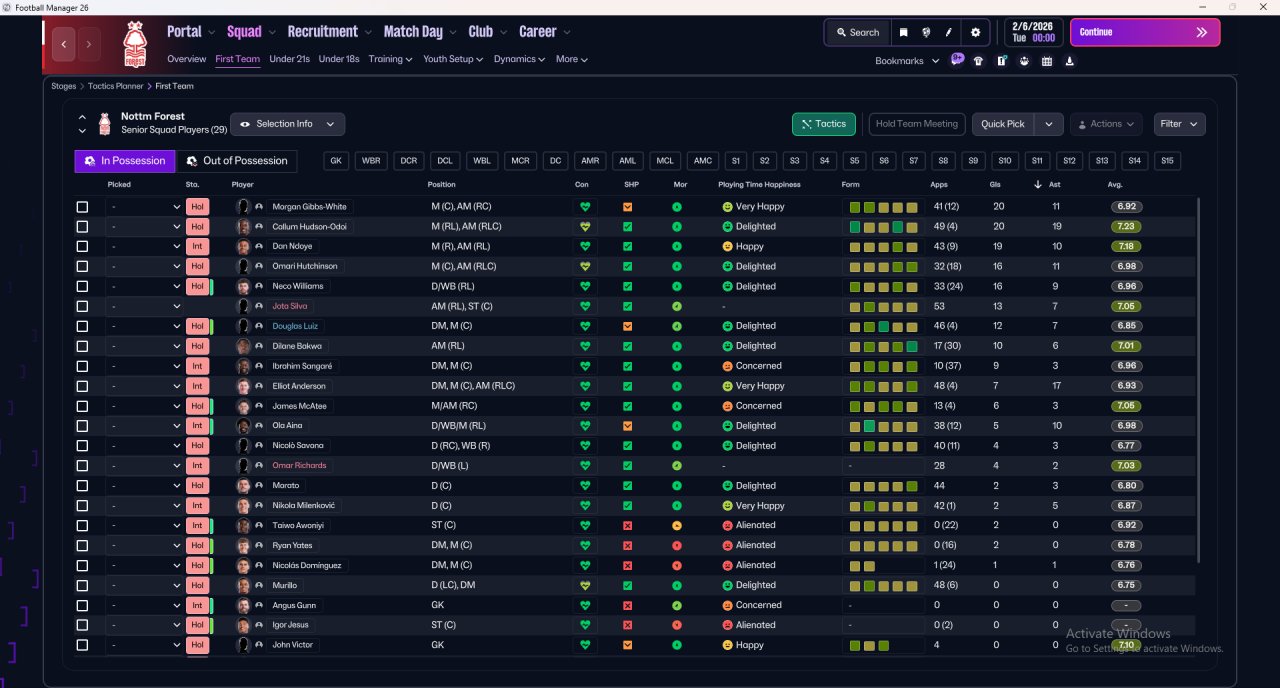Click Callum Hudson-Odoi's form color squares
The height and width of the screenshot is (688, 1280).
click(884, 227)
